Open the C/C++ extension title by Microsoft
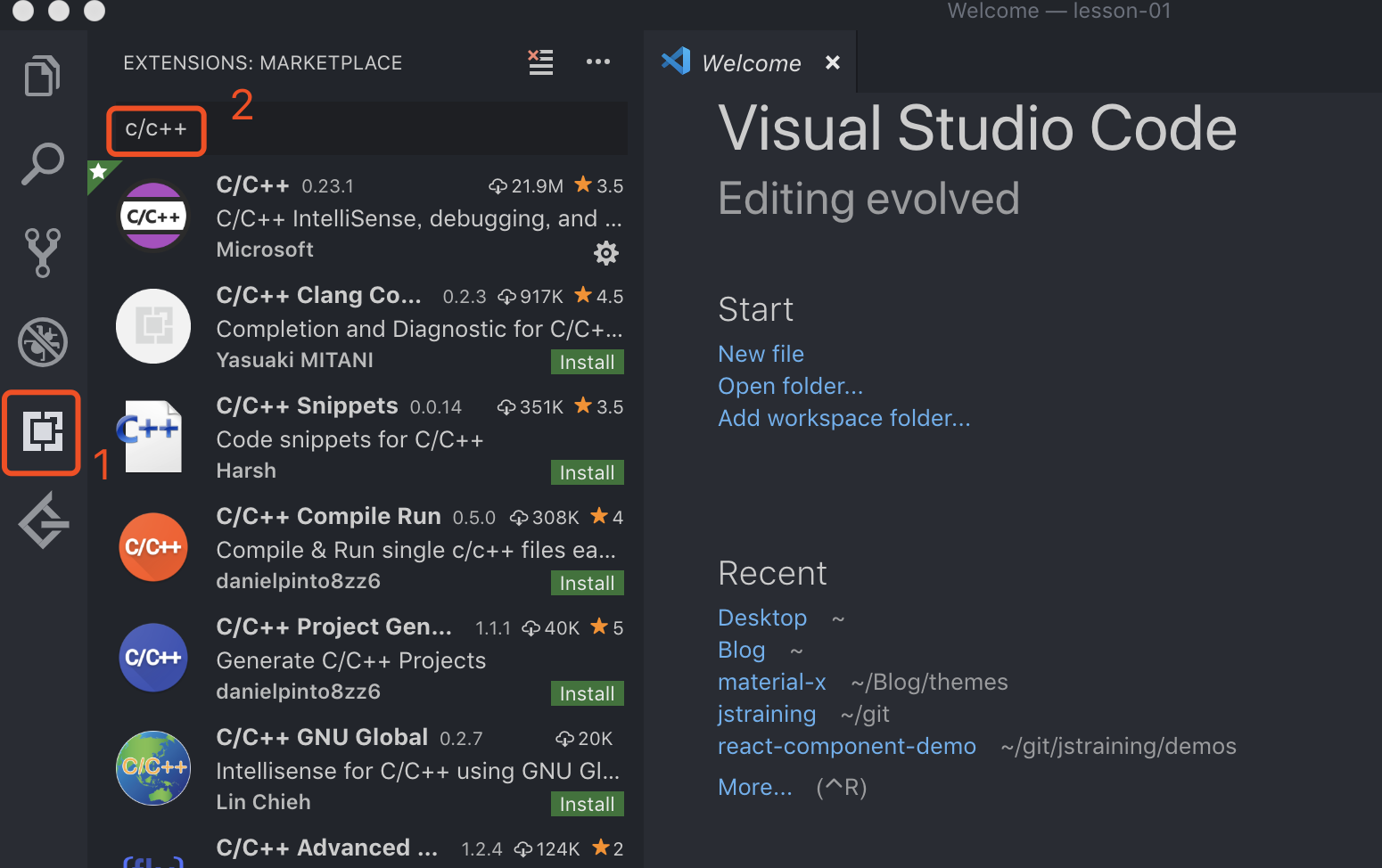Screen dimensions: 1382x868 pyautogui.click(x=252, y=184)
